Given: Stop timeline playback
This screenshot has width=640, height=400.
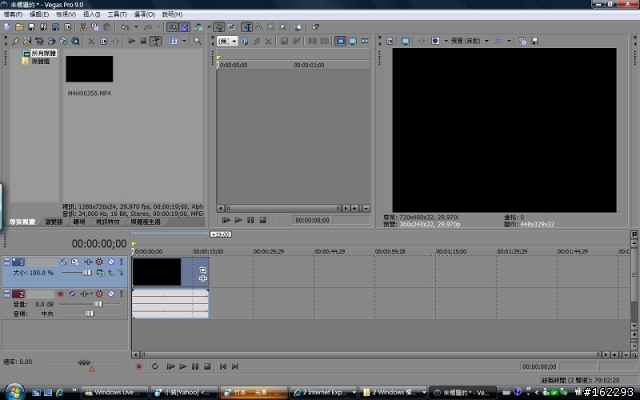Looking at the screenshot, I should pos(207,367).
